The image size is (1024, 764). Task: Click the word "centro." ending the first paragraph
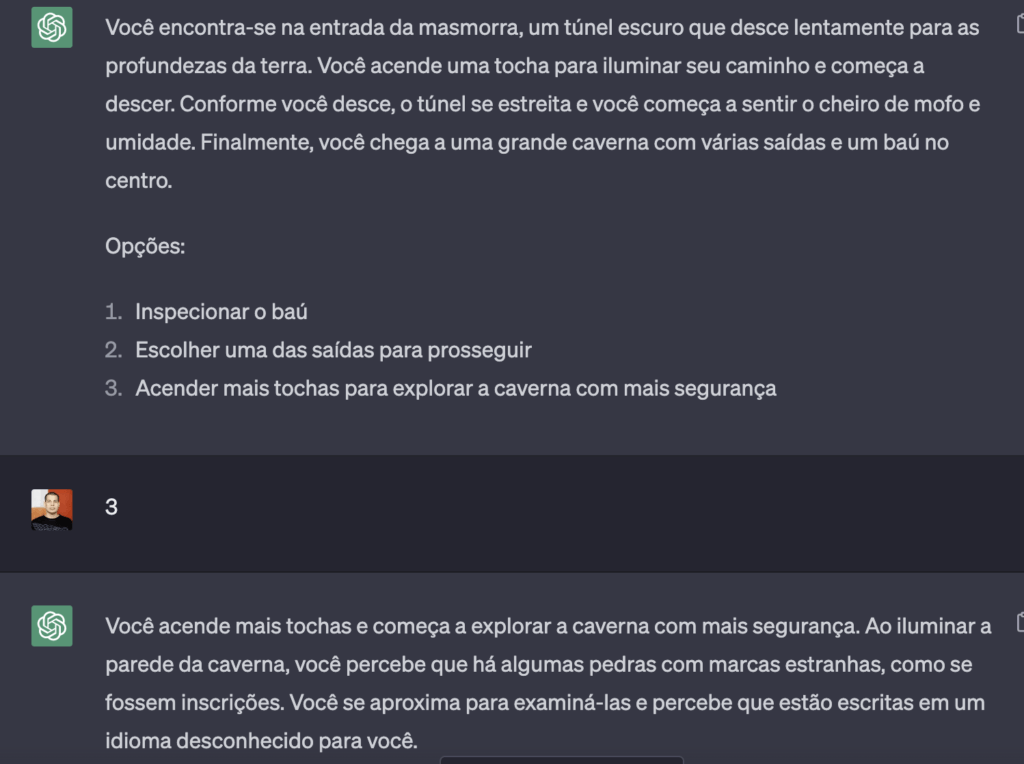[x=138, y=181]
